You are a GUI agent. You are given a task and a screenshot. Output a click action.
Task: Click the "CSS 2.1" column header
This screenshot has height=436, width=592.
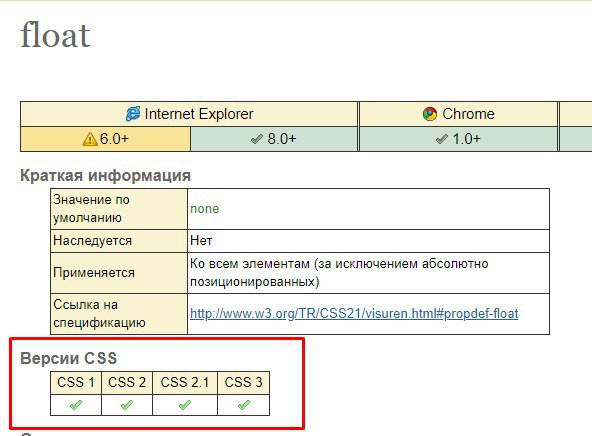tap(185, 382)
